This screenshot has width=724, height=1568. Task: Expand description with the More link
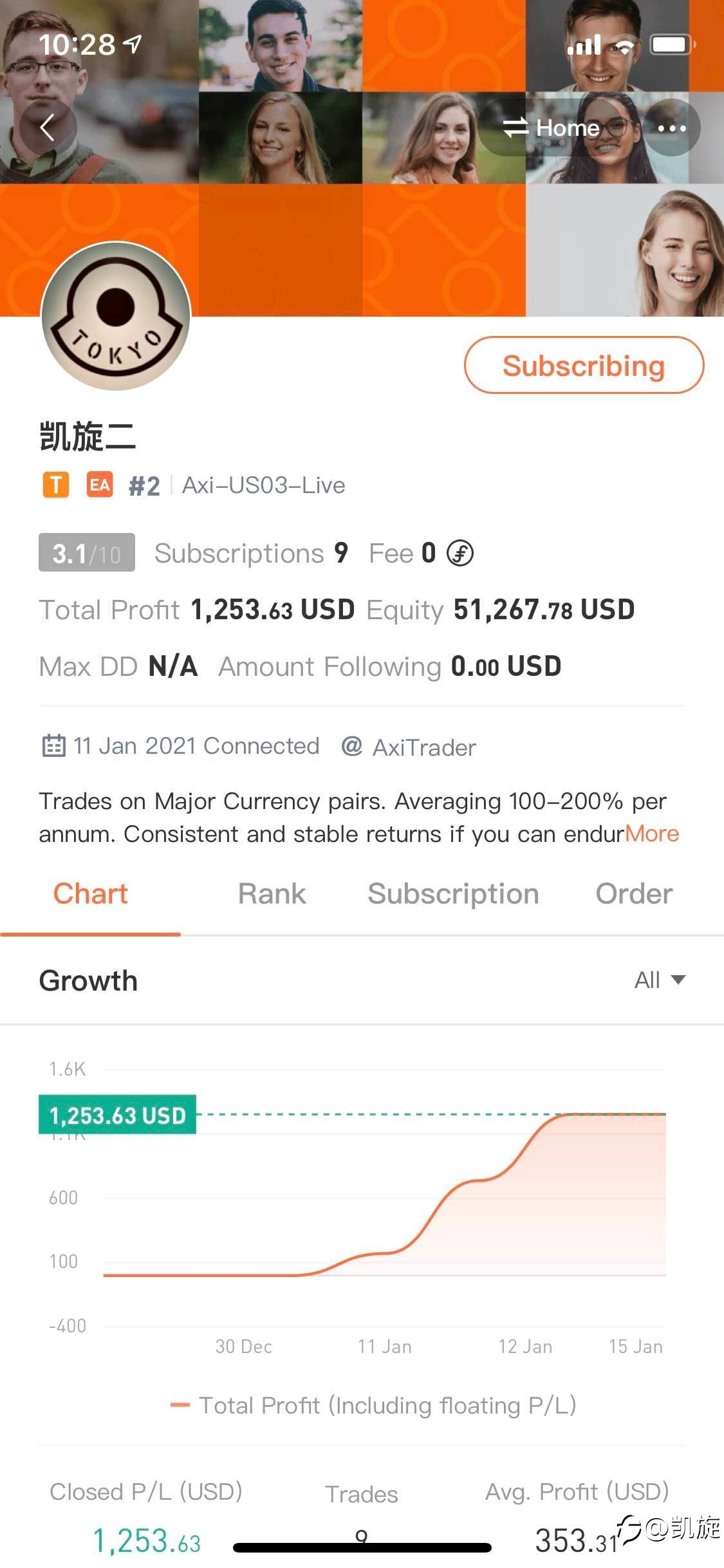tap(652, 834)
